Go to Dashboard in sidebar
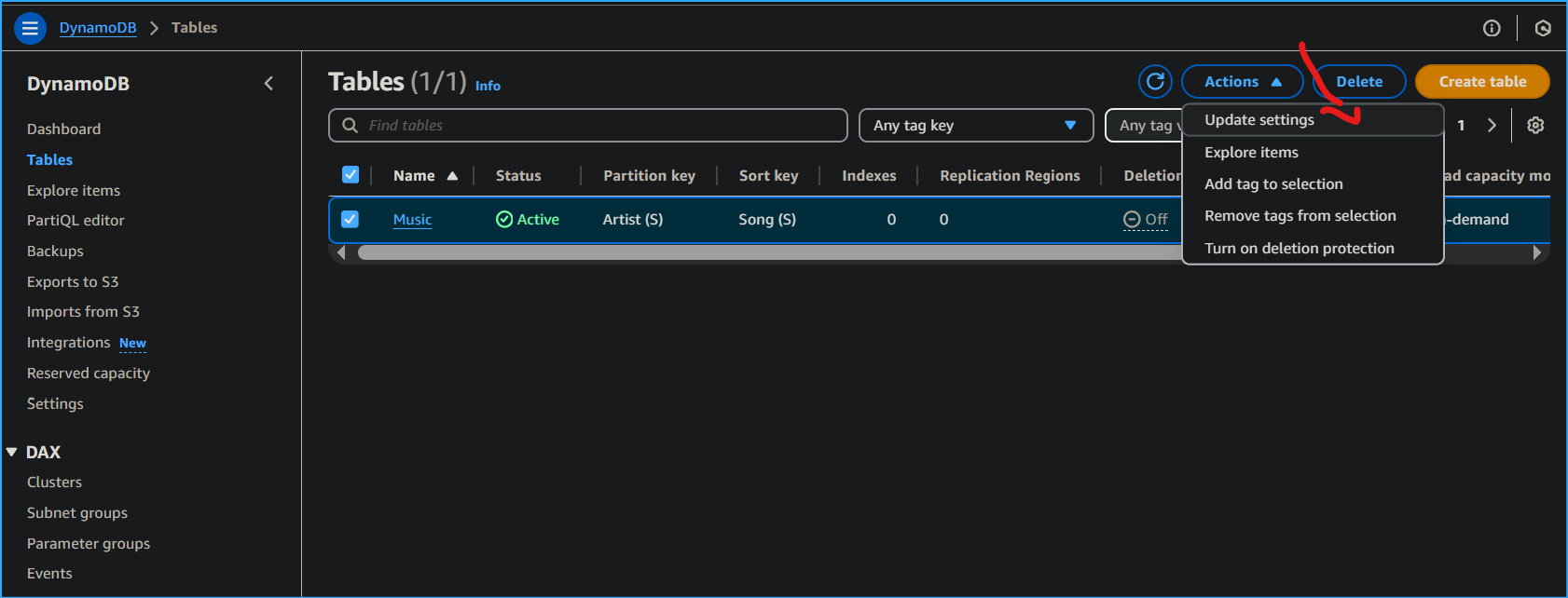Viewport: 1568px width, 598px height. tap(63, 129)
